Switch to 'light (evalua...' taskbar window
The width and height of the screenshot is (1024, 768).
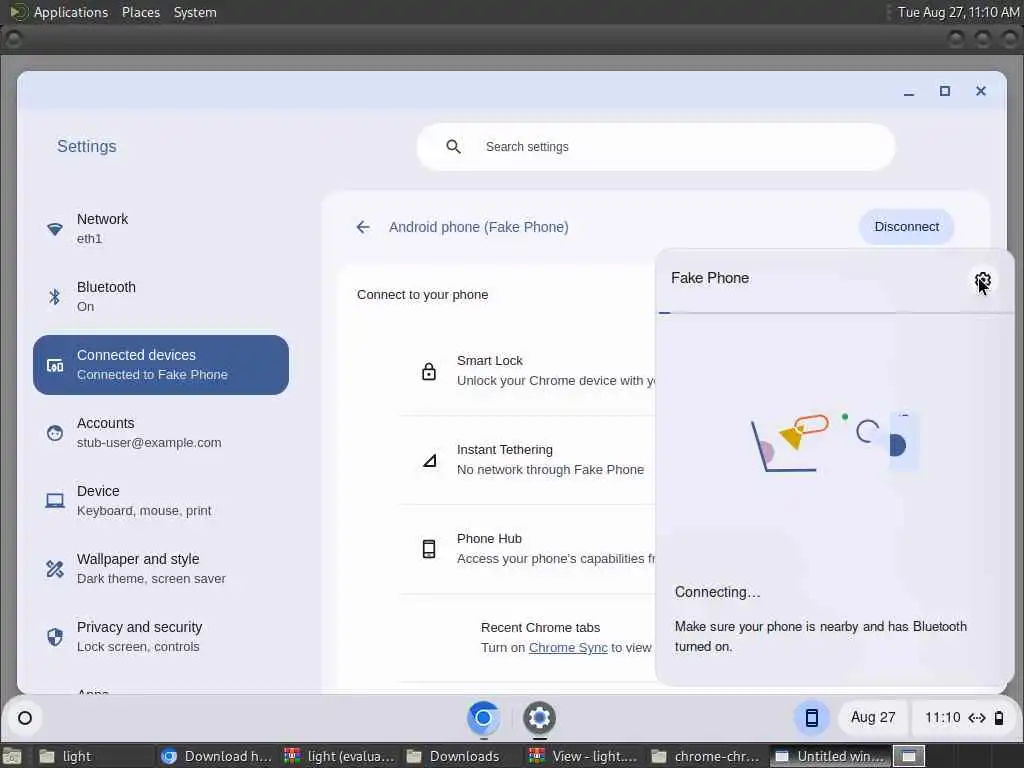tap(341, 756)
